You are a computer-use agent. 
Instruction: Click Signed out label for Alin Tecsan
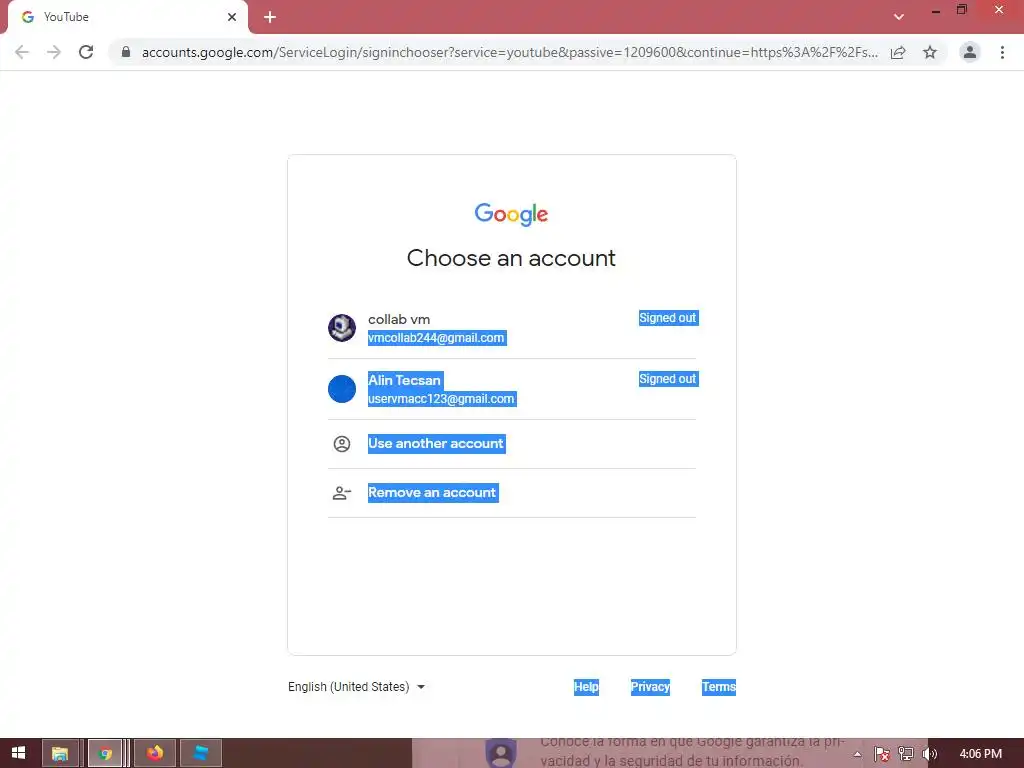coord(668,379)
